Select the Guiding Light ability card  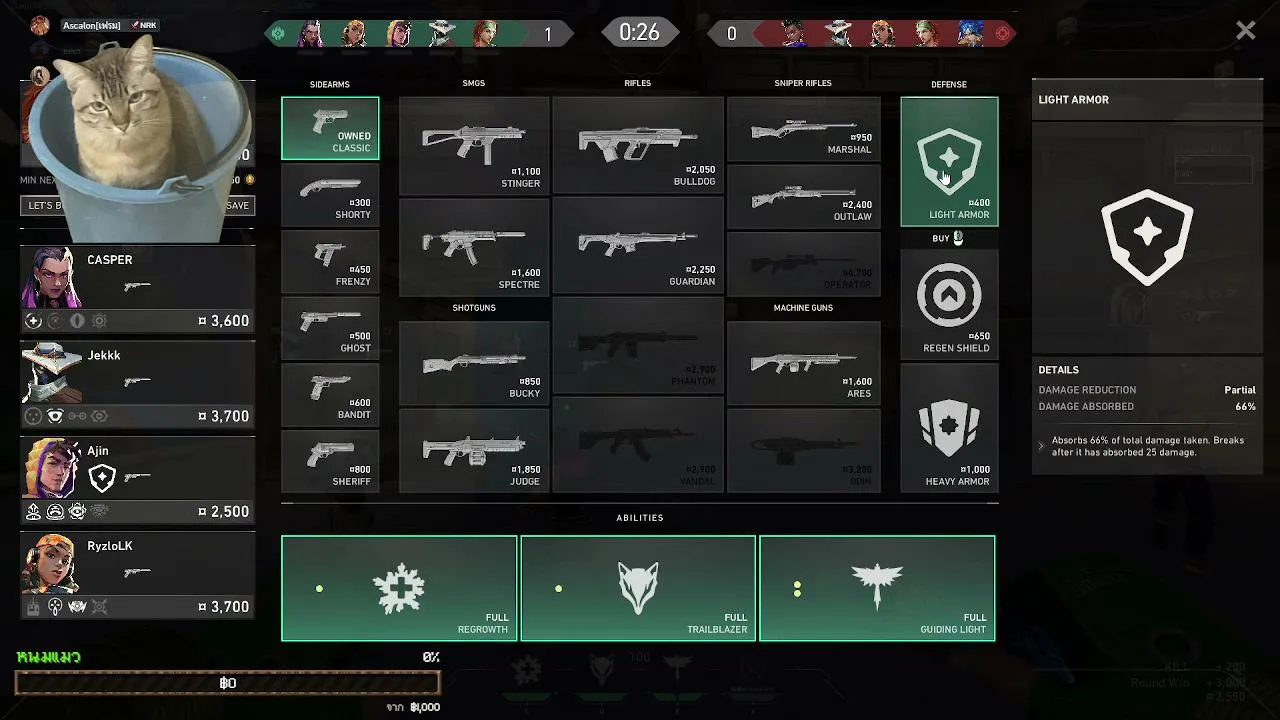(x=877, y=588)
